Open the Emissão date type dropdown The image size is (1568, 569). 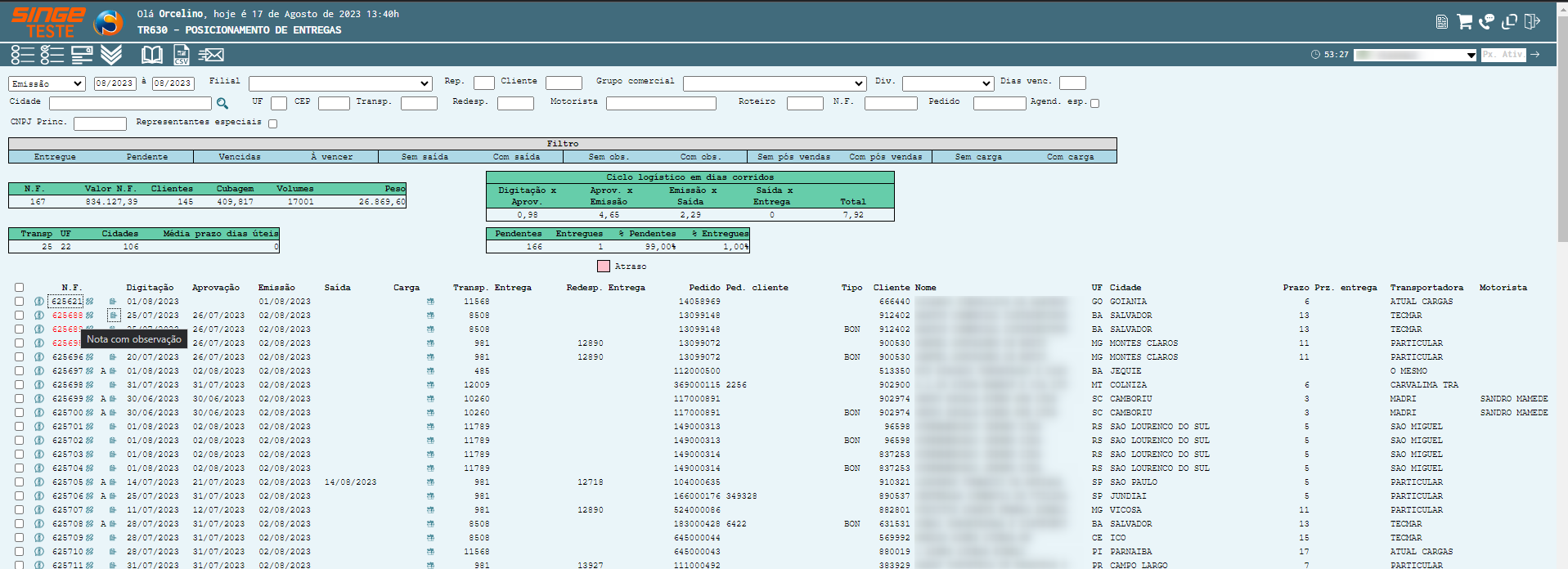(x=47, y=83)
